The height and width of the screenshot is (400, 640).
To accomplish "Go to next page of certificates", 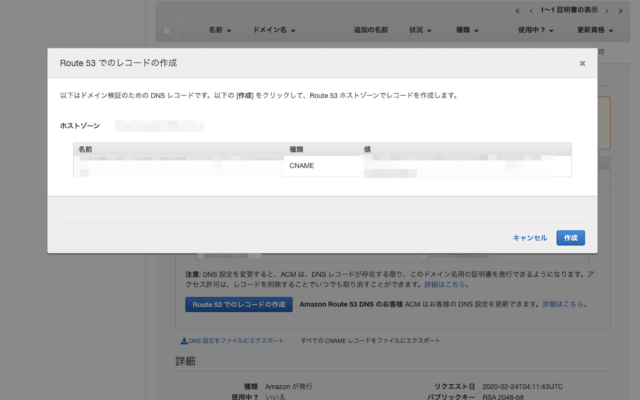I will [x=607, y=11].
